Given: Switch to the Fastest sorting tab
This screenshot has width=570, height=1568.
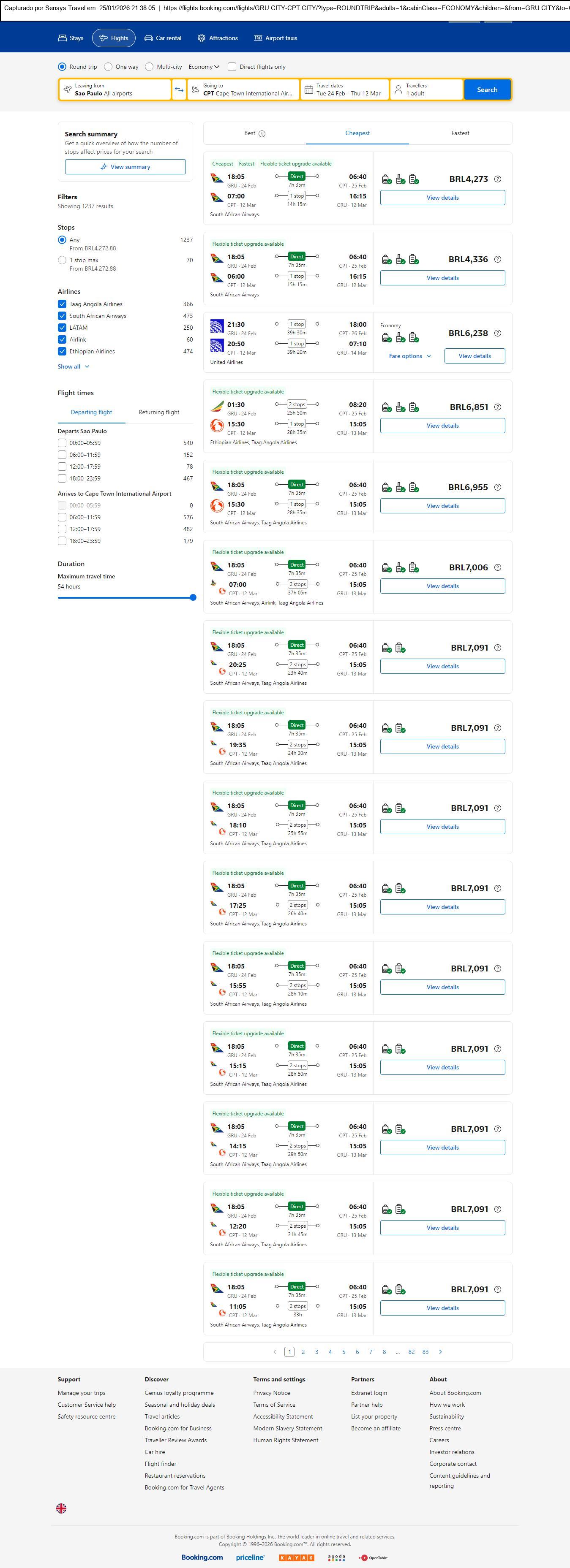Looking at the screenshot, I should [460, 133].
